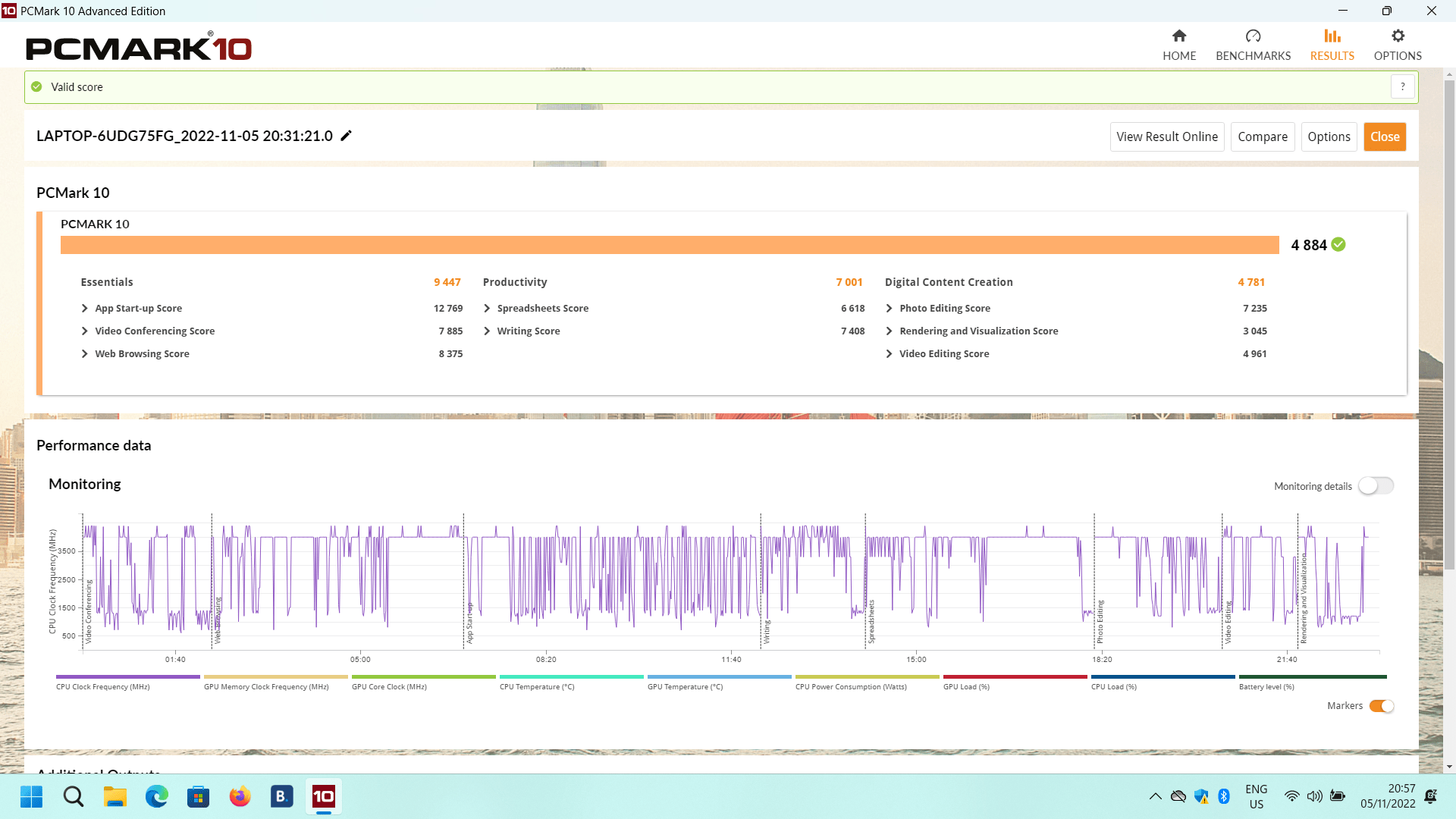Turn off the Markers toggle
1456x819 pixels.
[1382, 706]
